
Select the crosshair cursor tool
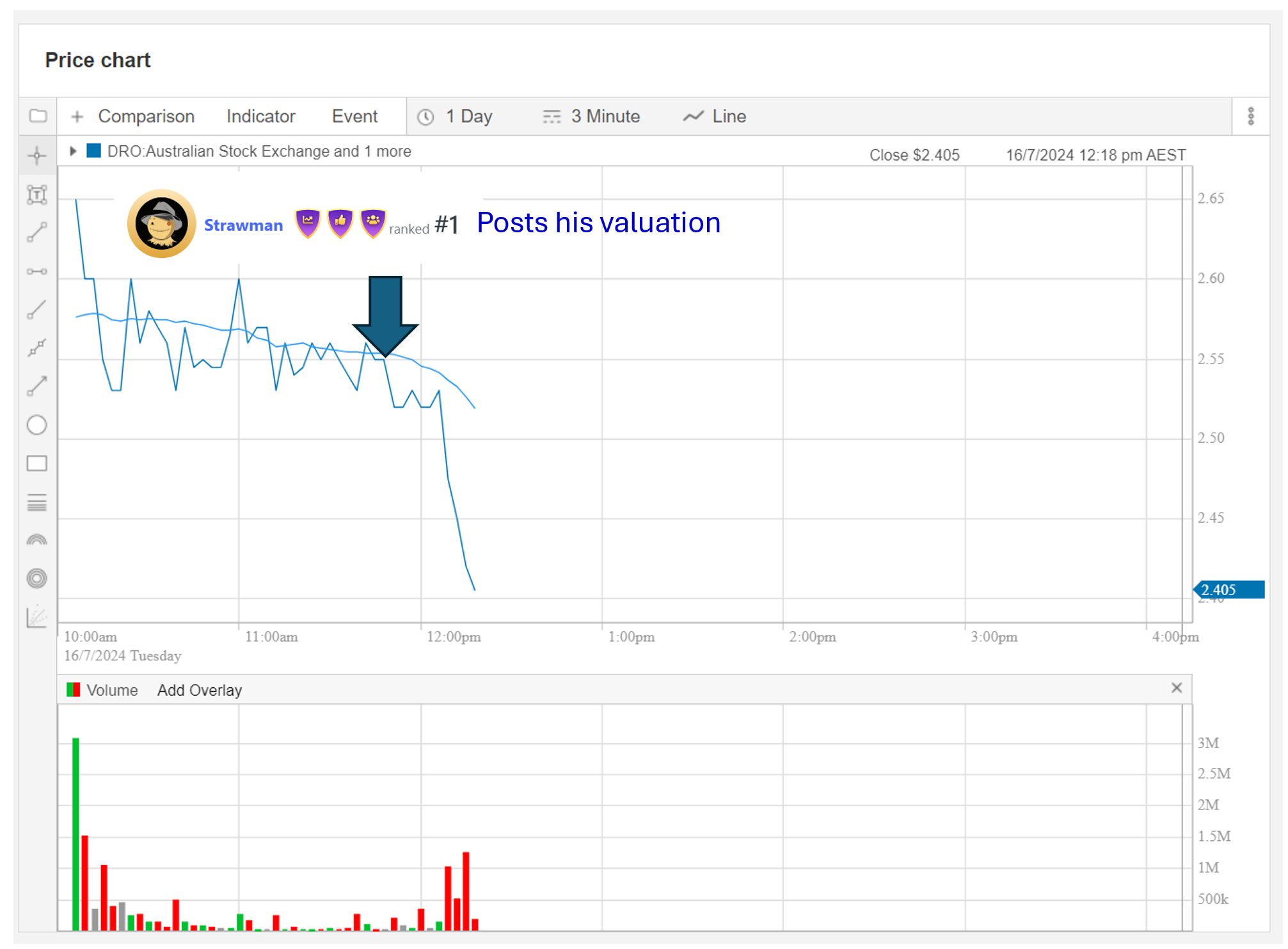tap(37, 156)
